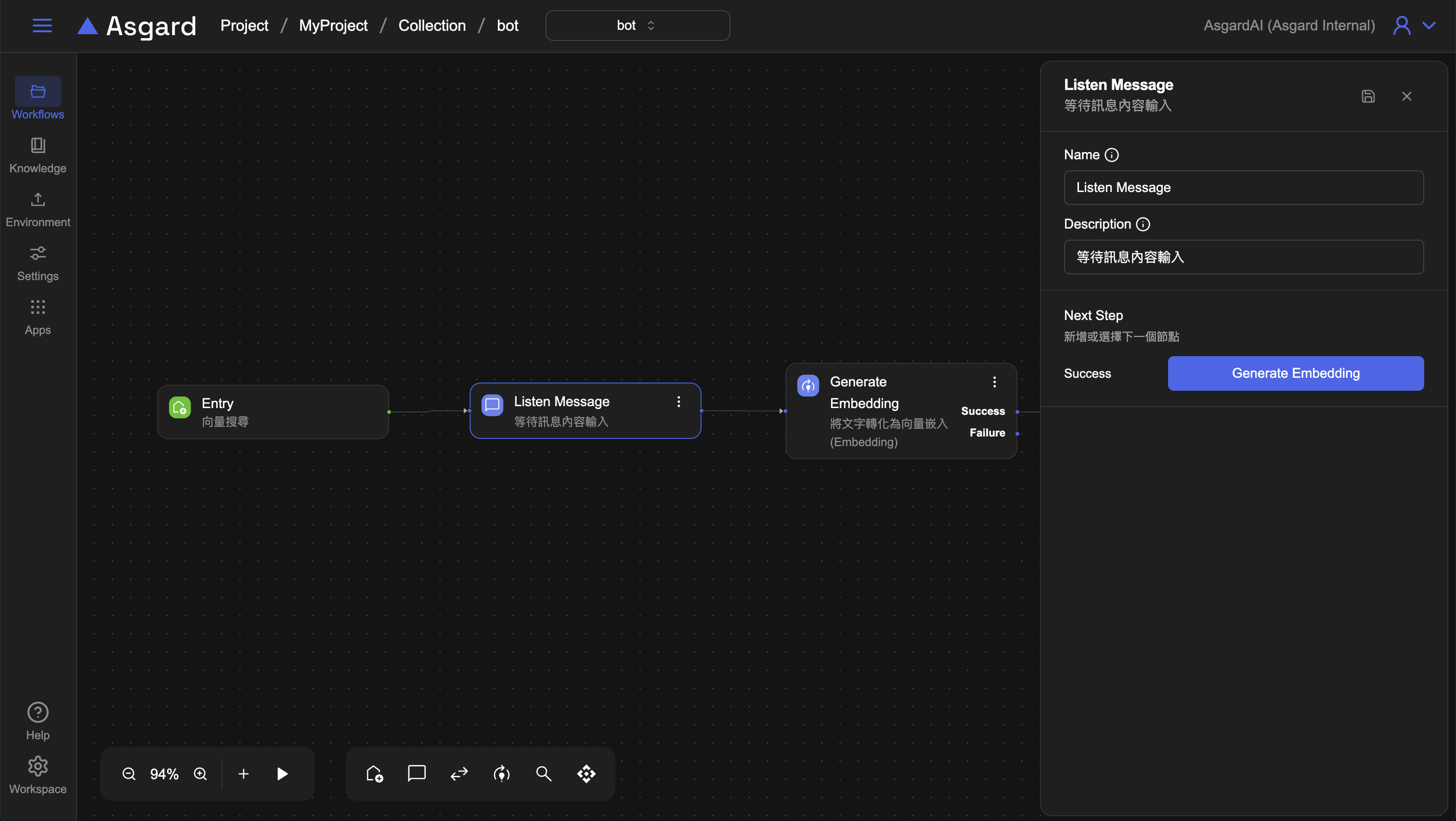Click the zoom in magnifier icon
The width and height of the screenshot is (1456, 821).
(x=200, y=773)
